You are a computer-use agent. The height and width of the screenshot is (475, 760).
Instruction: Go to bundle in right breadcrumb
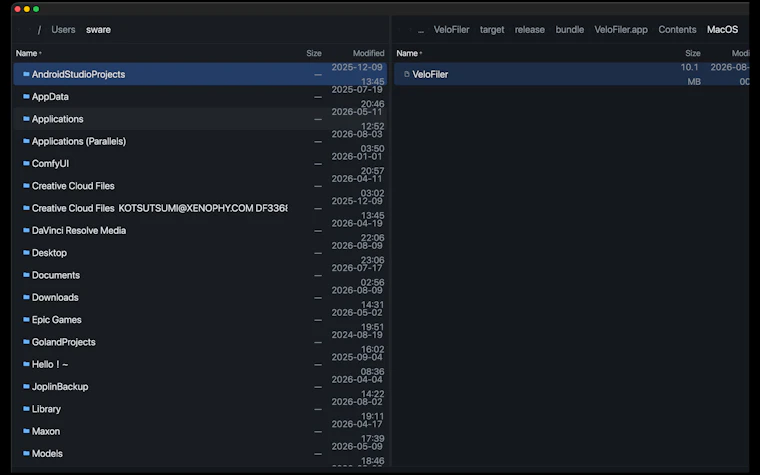570,30
